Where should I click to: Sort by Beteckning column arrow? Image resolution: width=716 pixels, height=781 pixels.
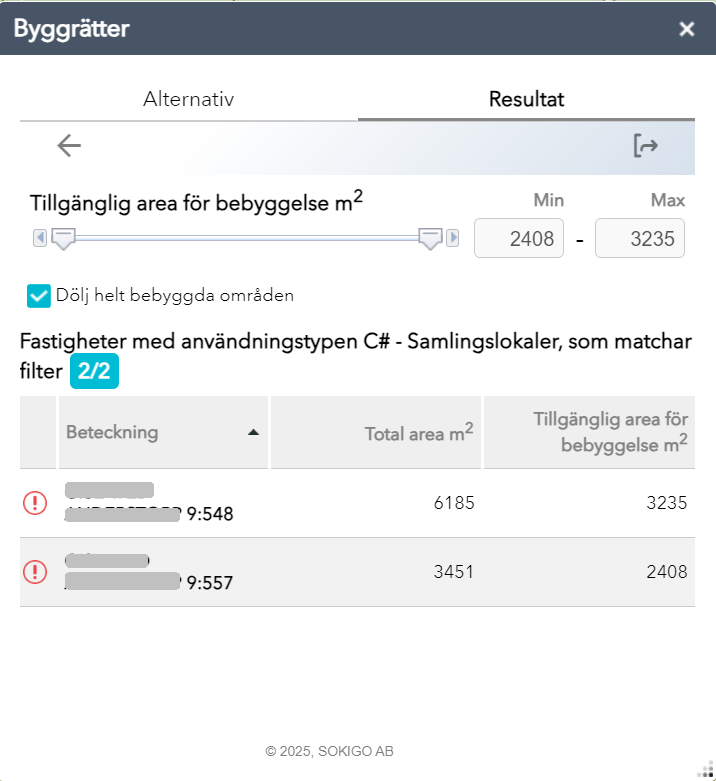point(253,432)
